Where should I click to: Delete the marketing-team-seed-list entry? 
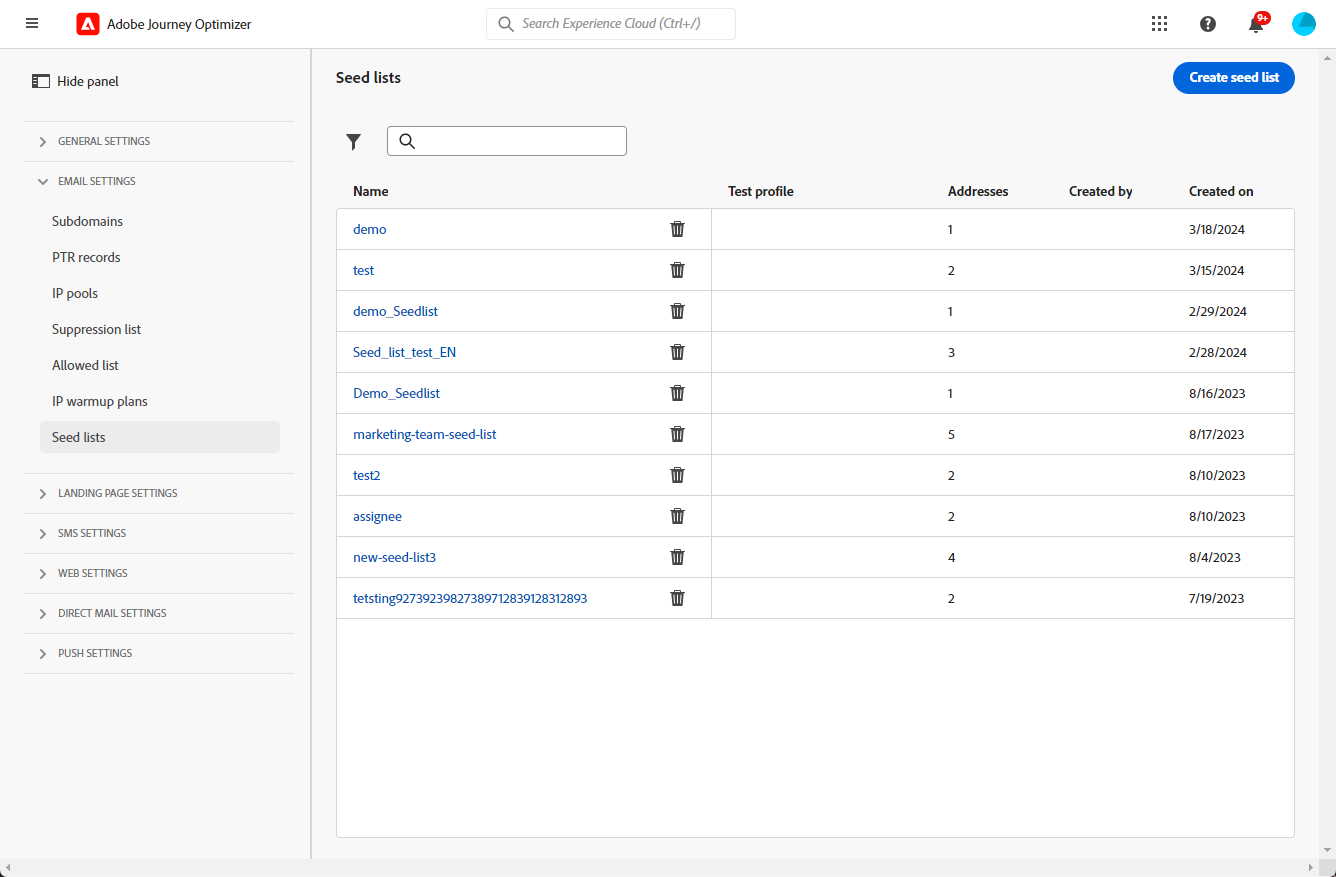click(x=677, y=434)
